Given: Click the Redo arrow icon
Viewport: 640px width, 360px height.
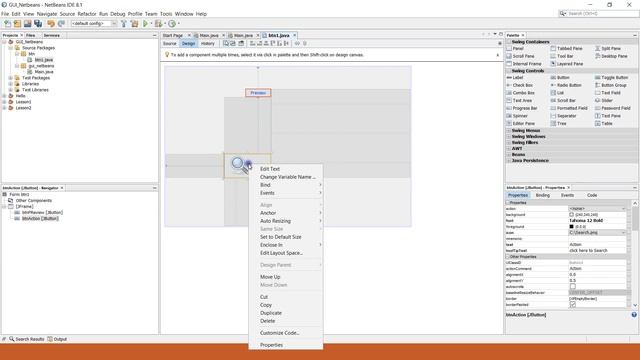Looking at the screenshot, I should pyautogui.click(x=61, y=24).
